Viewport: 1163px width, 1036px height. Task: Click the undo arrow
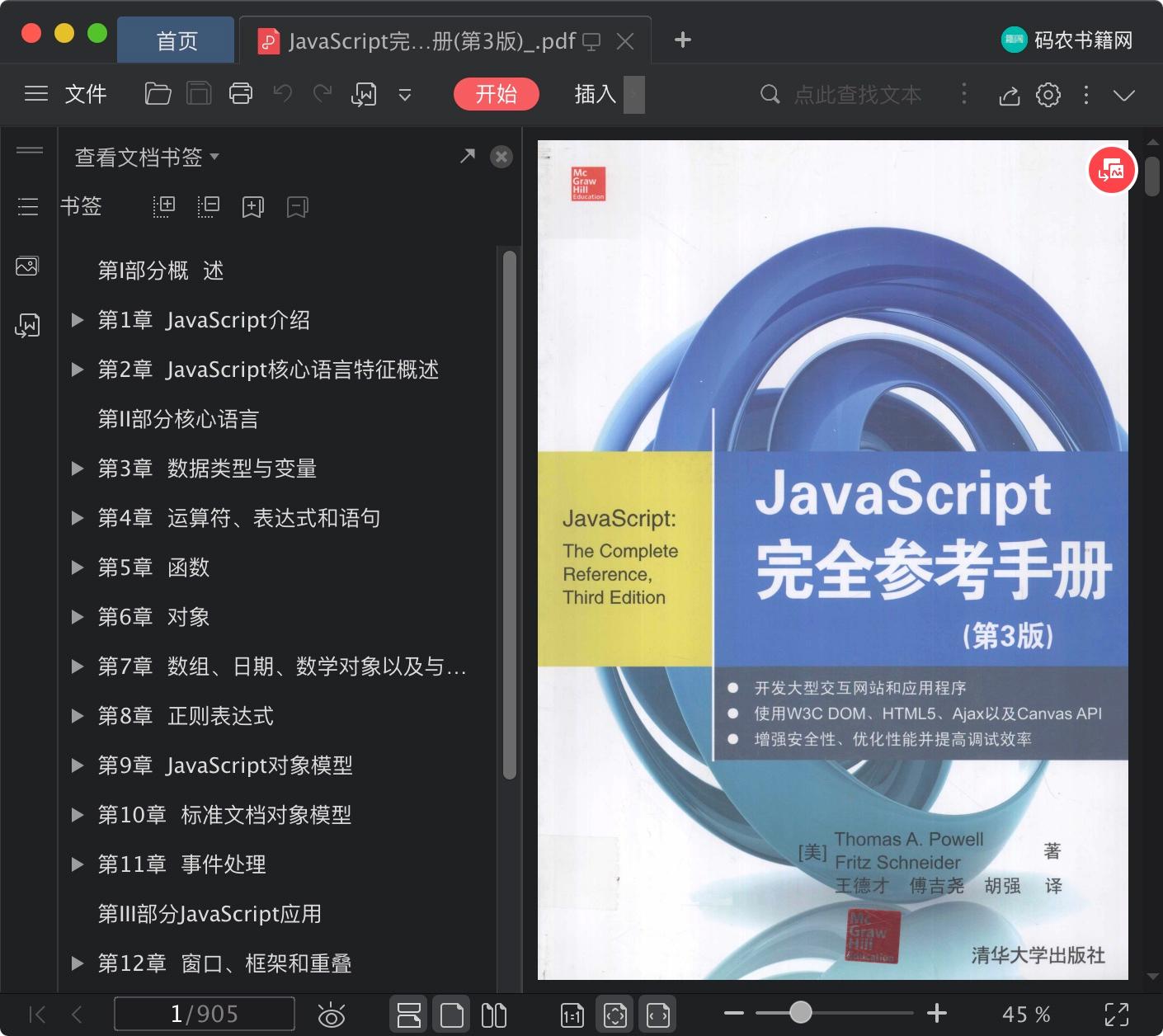(283, 94)
